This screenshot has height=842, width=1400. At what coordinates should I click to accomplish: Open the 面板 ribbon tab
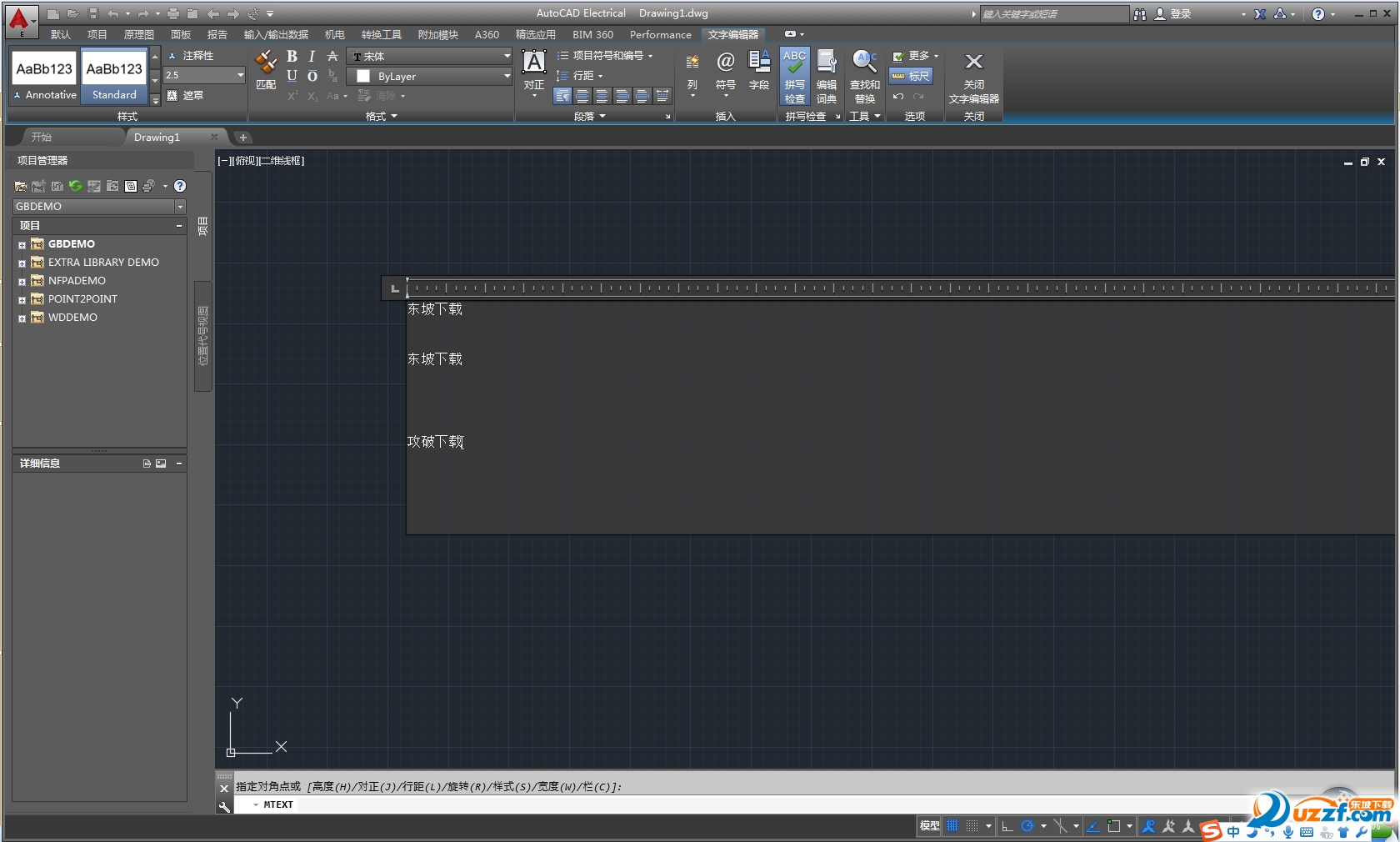(181, 35)
